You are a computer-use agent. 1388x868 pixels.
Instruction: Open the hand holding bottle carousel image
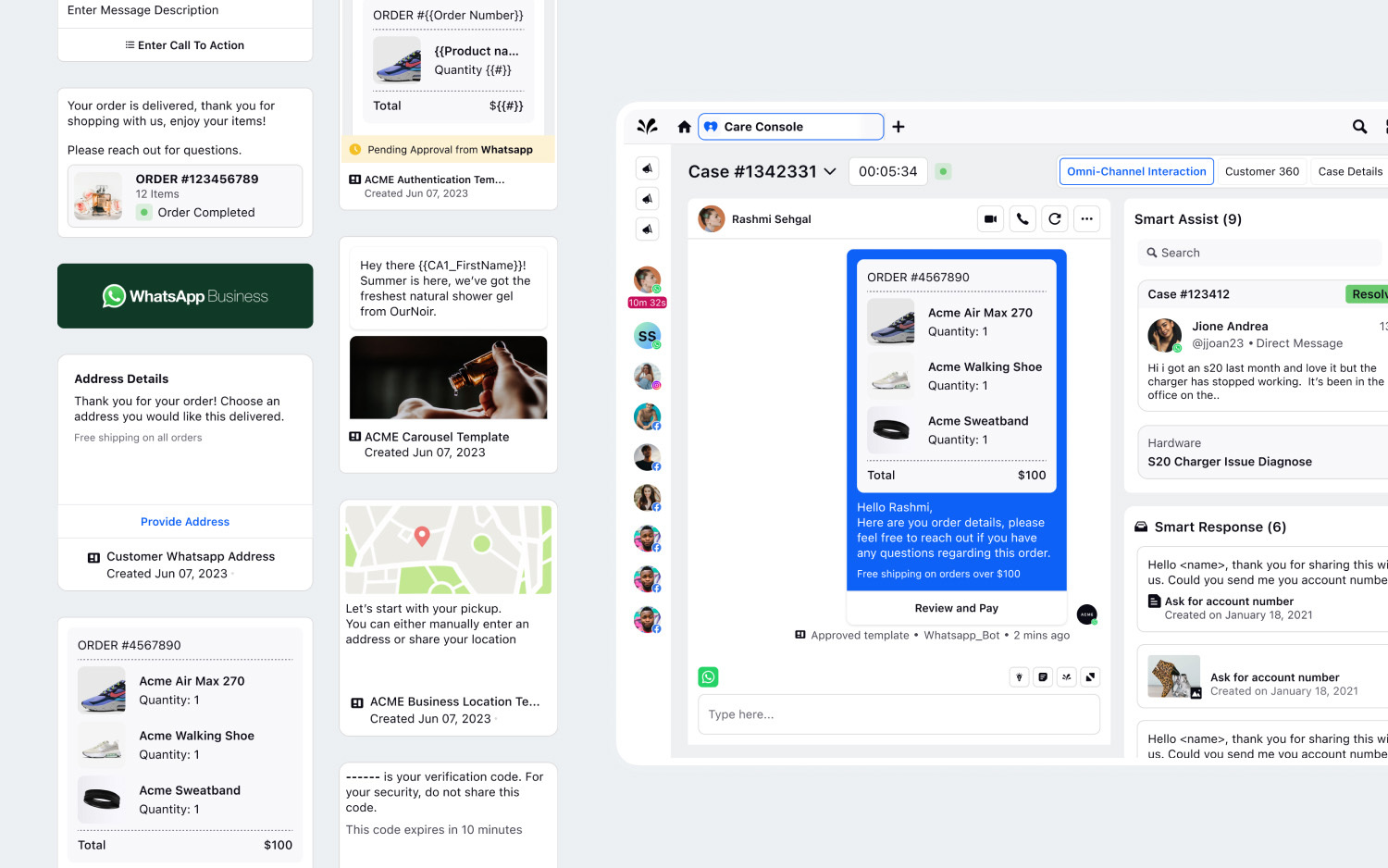coord(449,378)
